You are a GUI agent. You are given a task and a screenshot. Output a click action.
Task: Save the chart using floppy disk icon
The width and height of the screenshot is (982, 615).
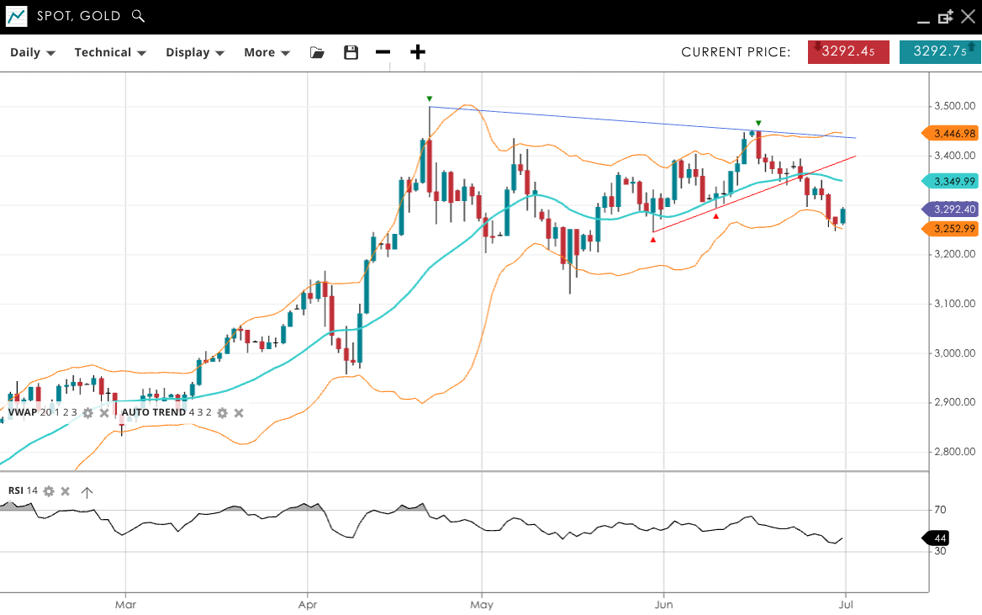click(x=351, y=52)
